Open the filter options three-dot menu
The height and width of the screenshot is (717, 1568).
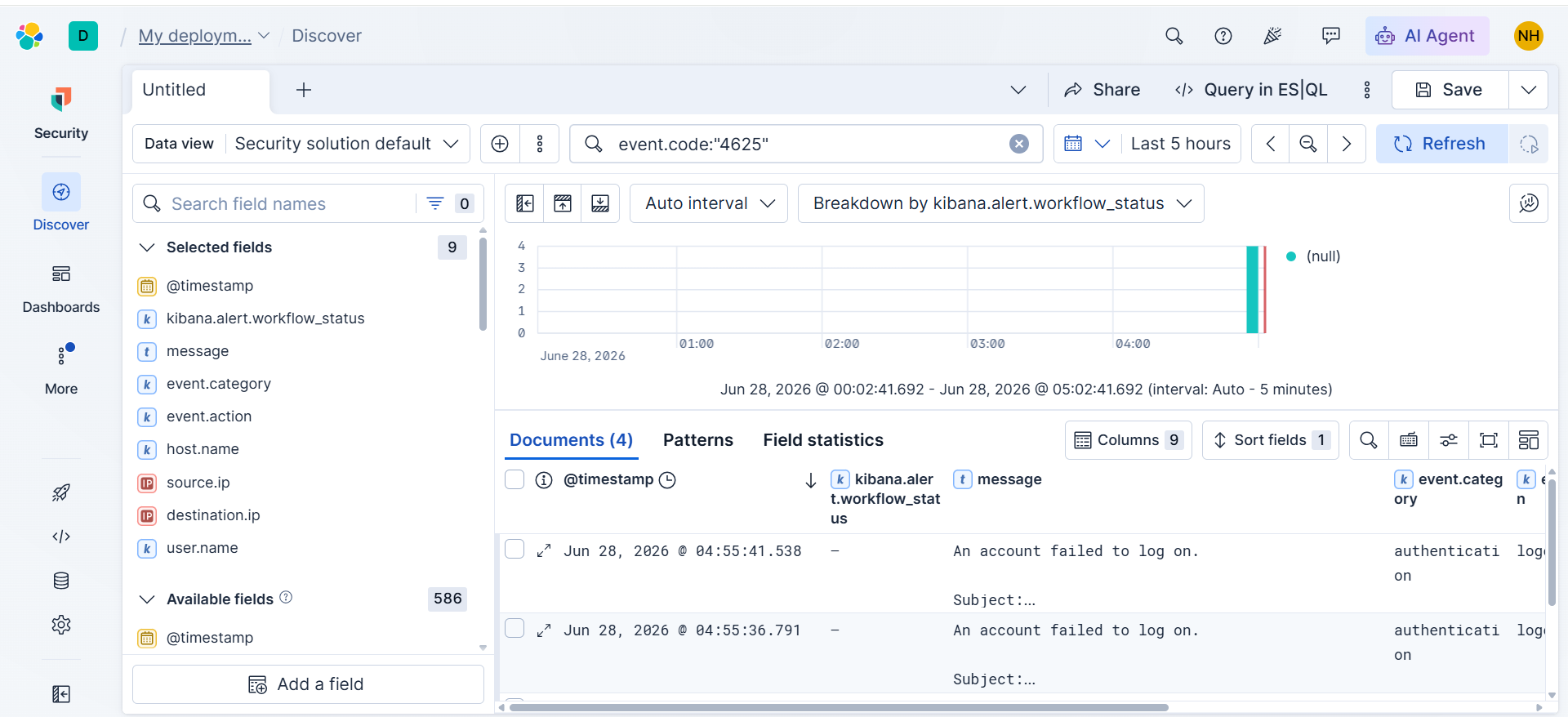(x=540, y=144)
